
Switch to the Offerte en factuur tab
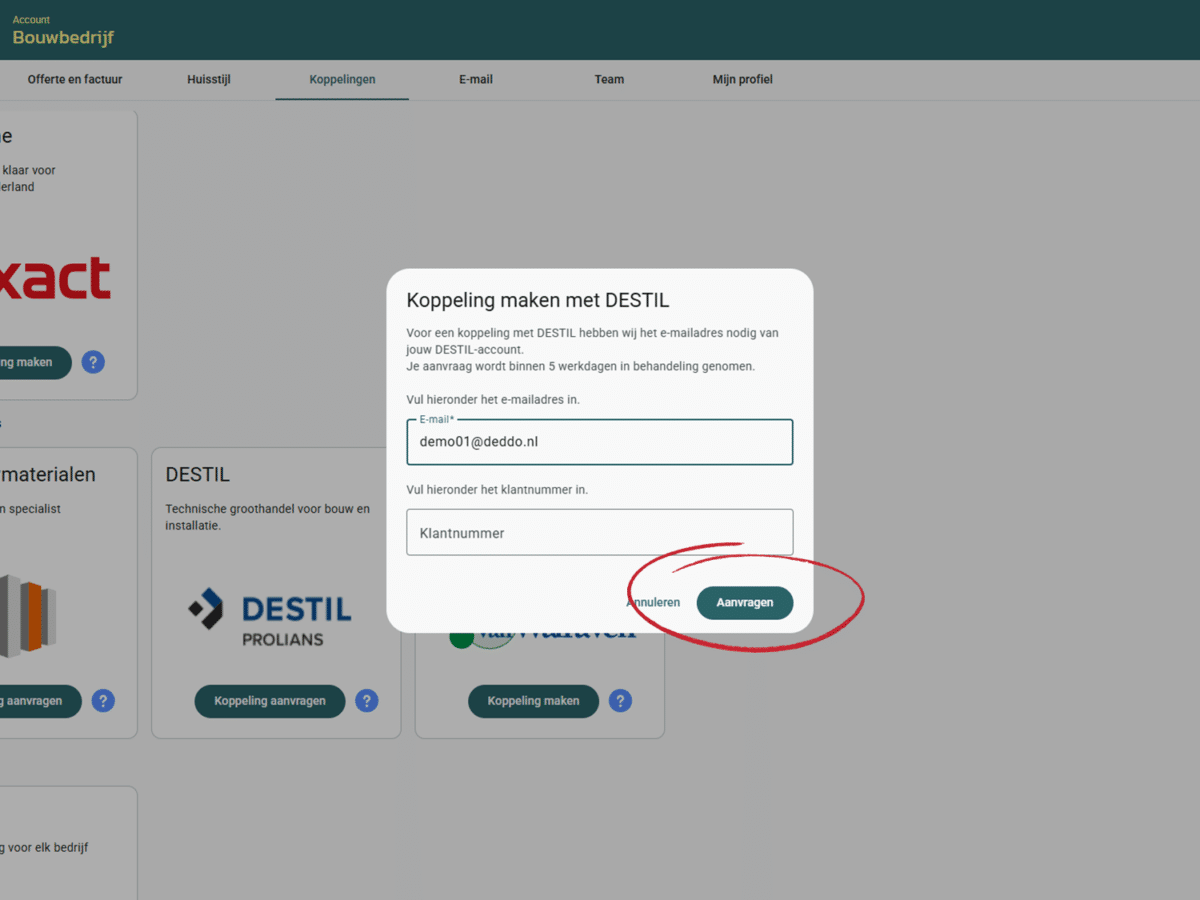click(x=75, y=80)
